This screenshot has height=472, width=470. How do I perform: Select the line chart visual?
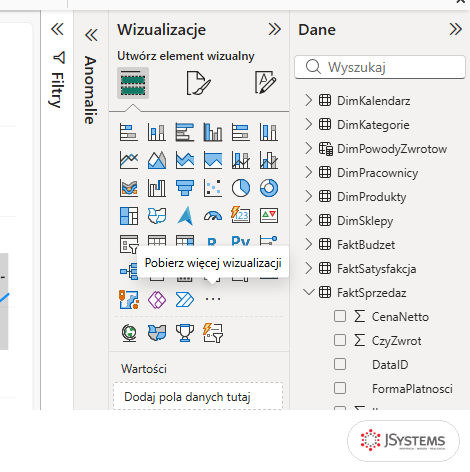129,160
